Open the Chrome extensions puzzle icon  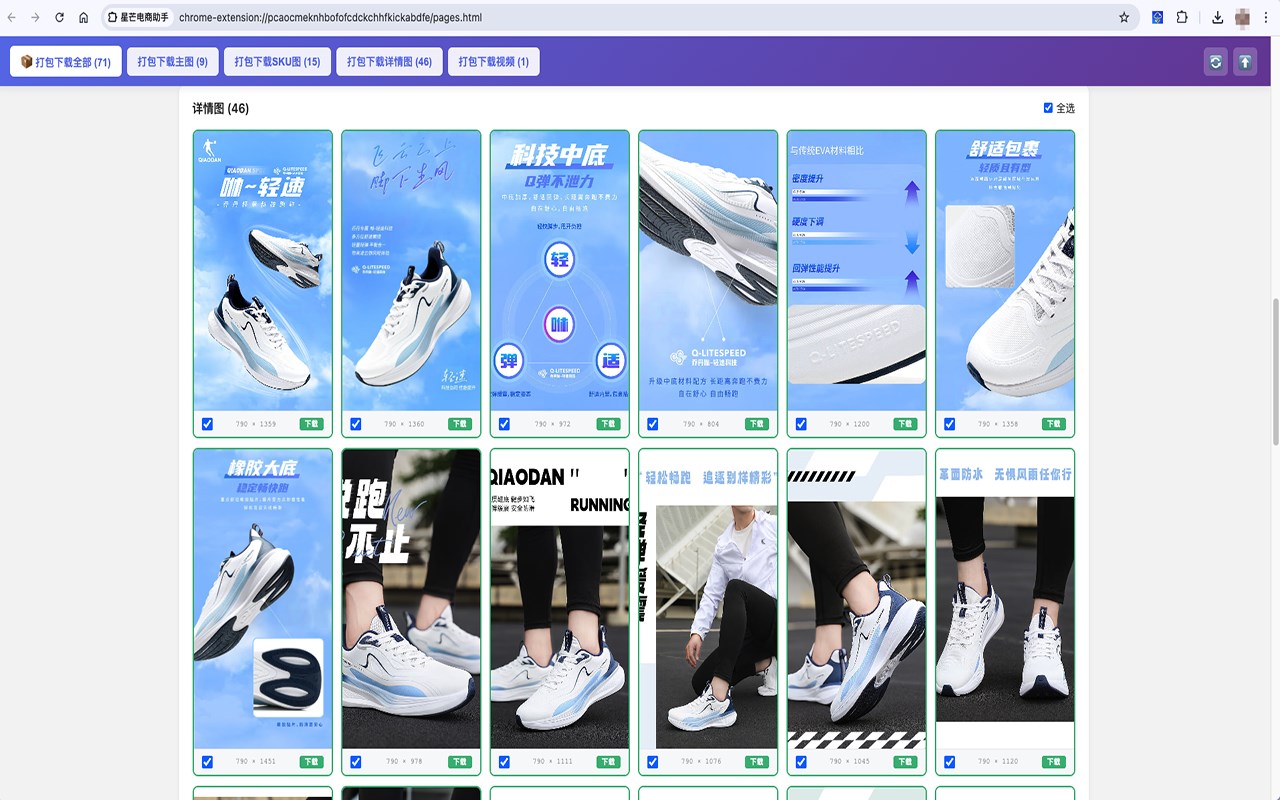click(x=1182, y=17)
